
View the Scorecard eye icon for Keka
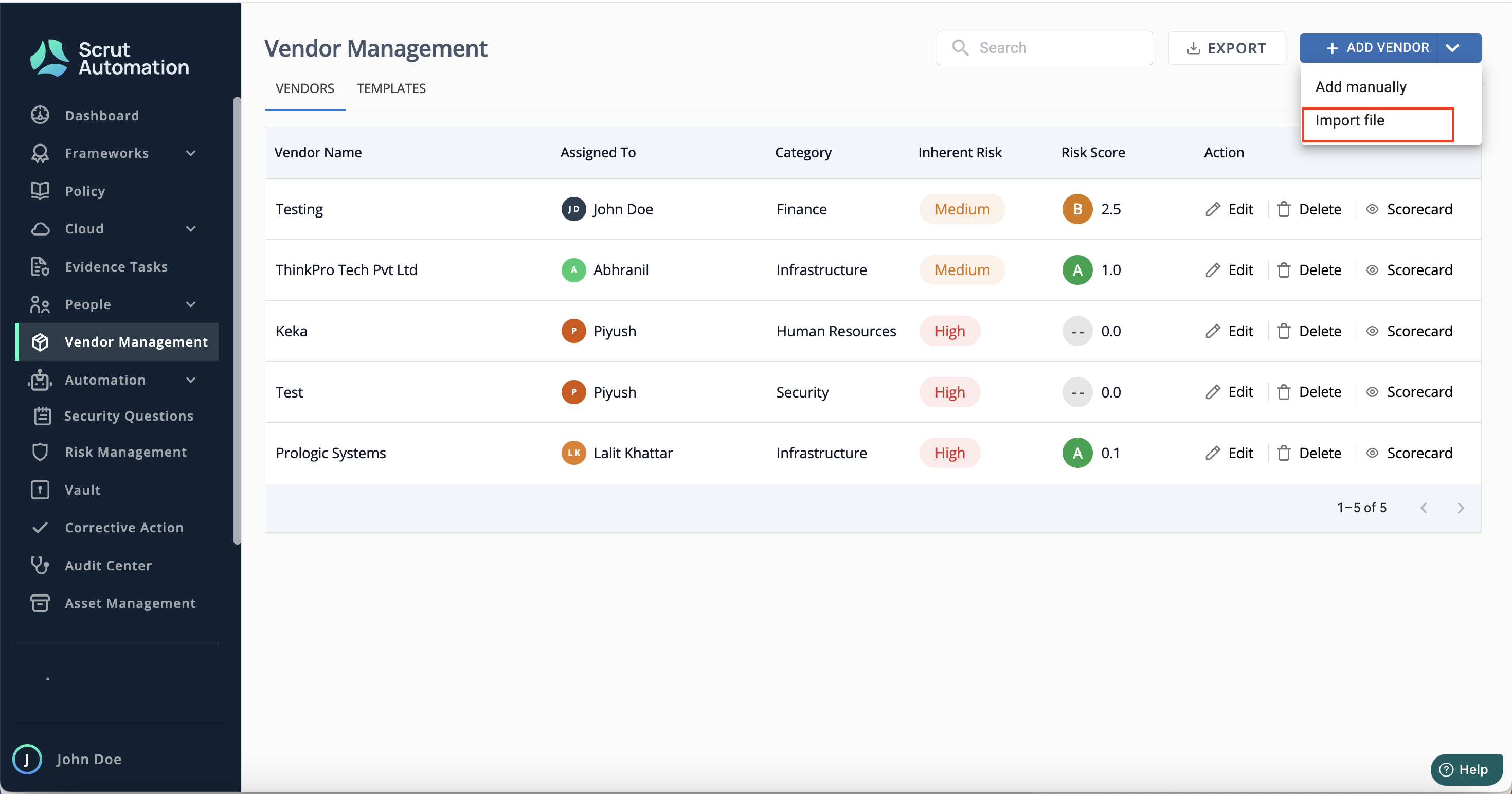1372,331
